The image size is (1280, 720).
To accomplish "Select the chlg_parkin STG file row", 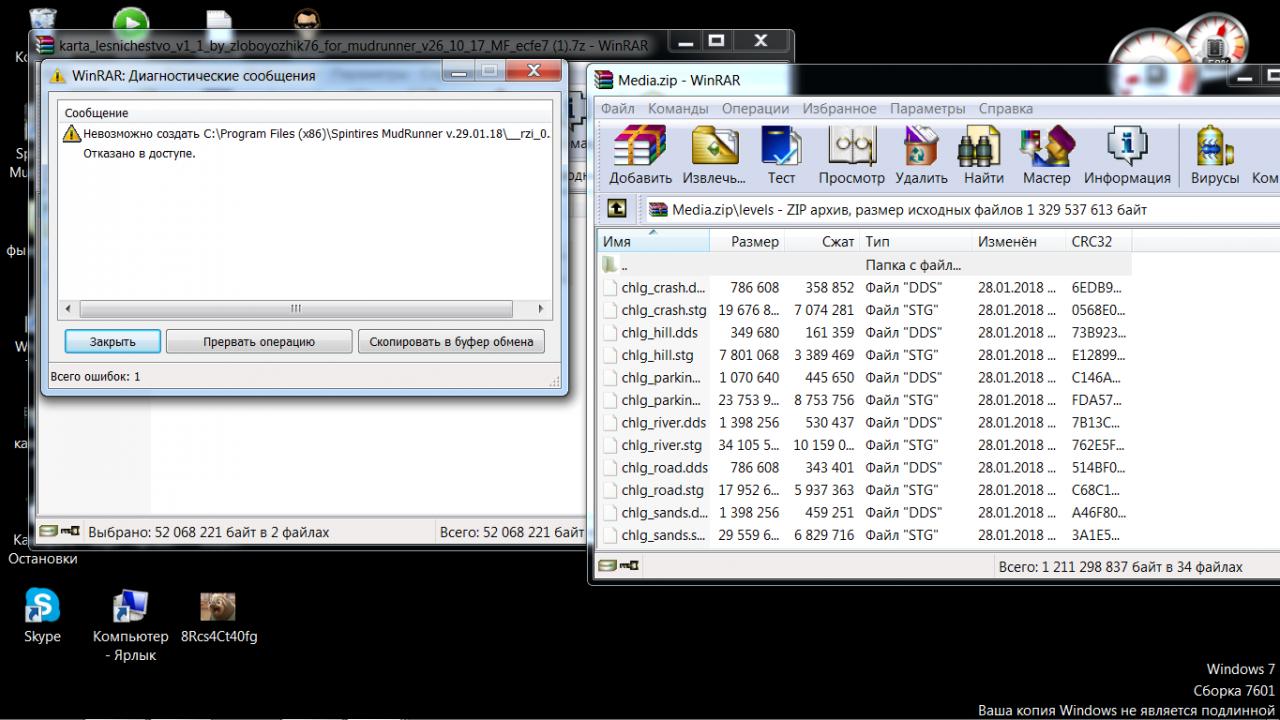I will point(865,400).
